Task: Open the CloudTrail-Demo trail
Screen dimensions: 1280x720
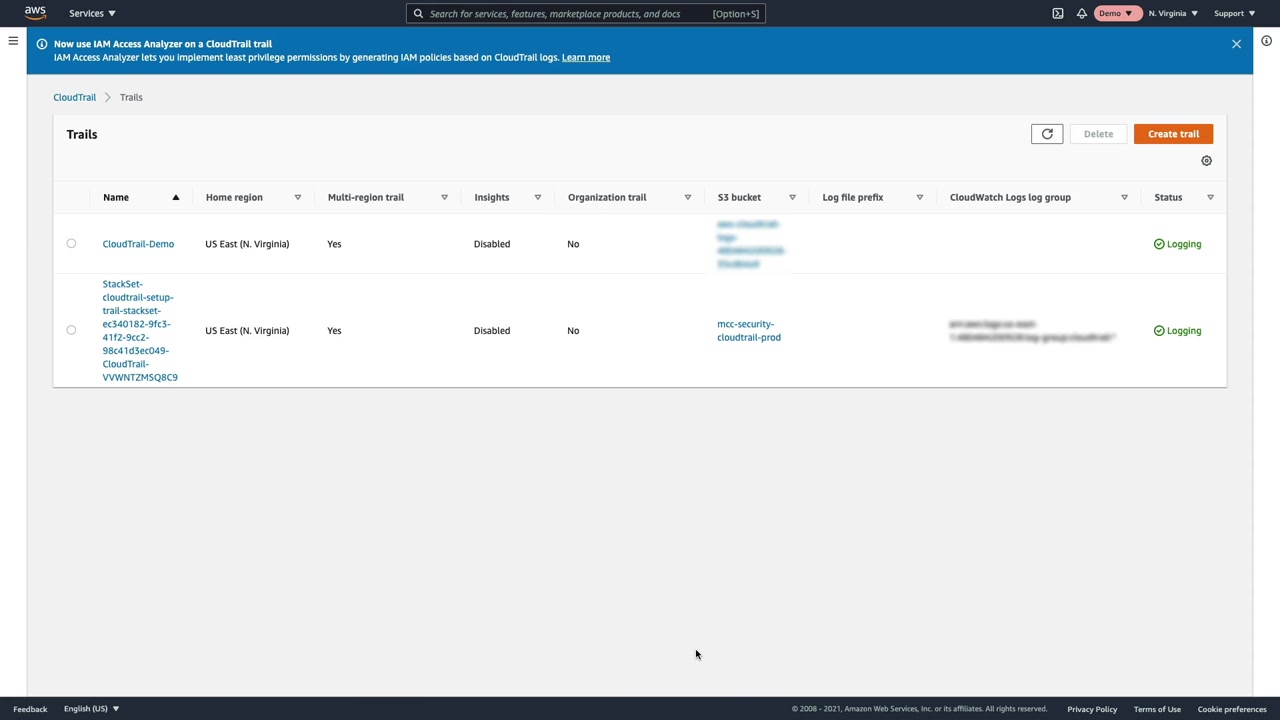Action: [138, 244]
